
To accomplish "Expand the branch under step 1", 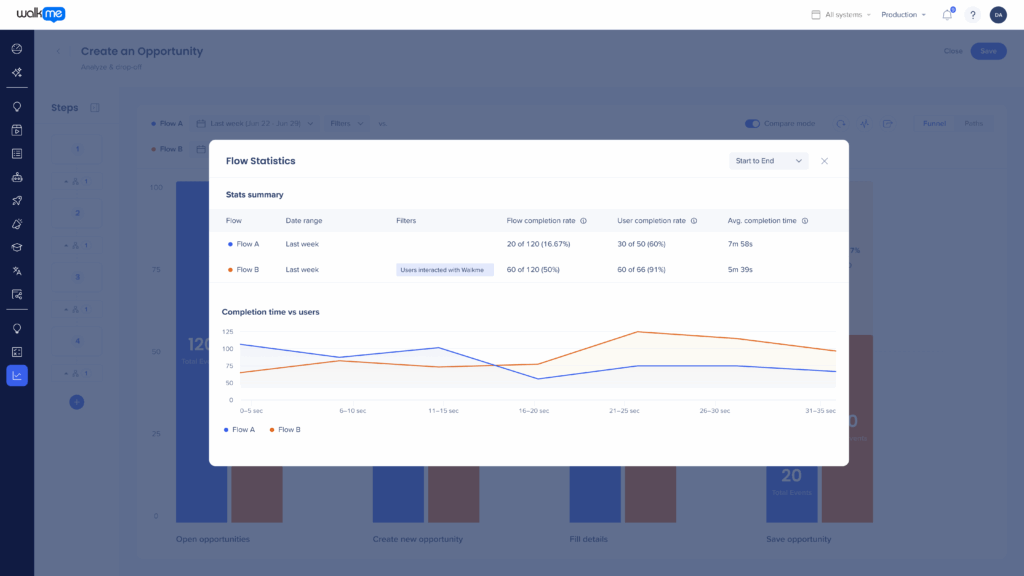I will (76, 182).
